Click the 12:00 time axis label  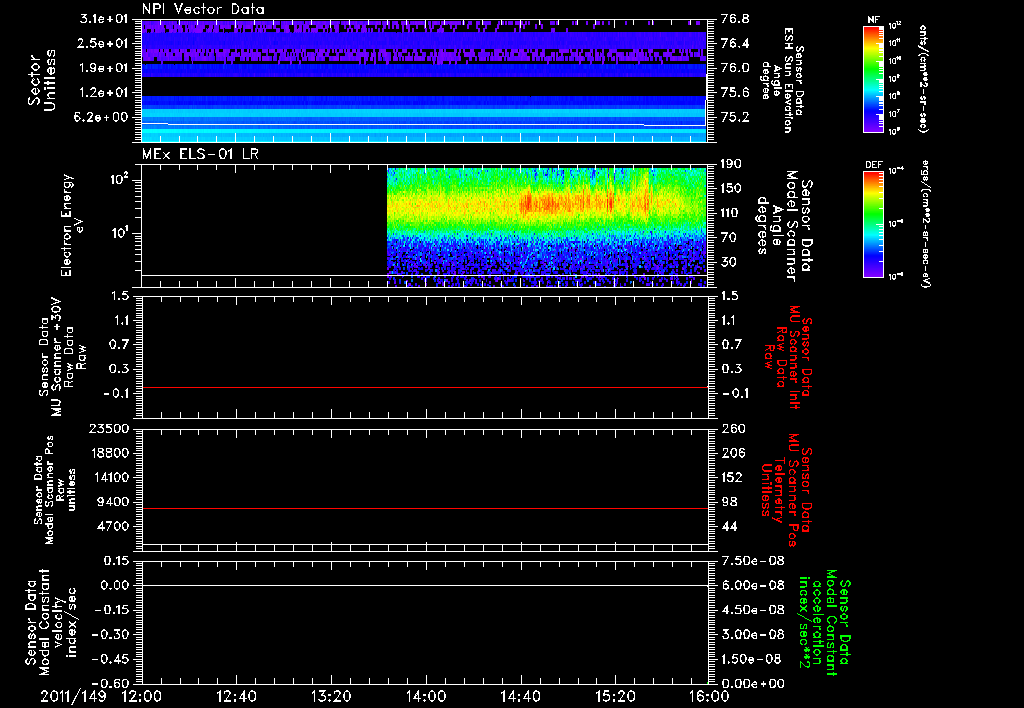click(x=142, y=696)
